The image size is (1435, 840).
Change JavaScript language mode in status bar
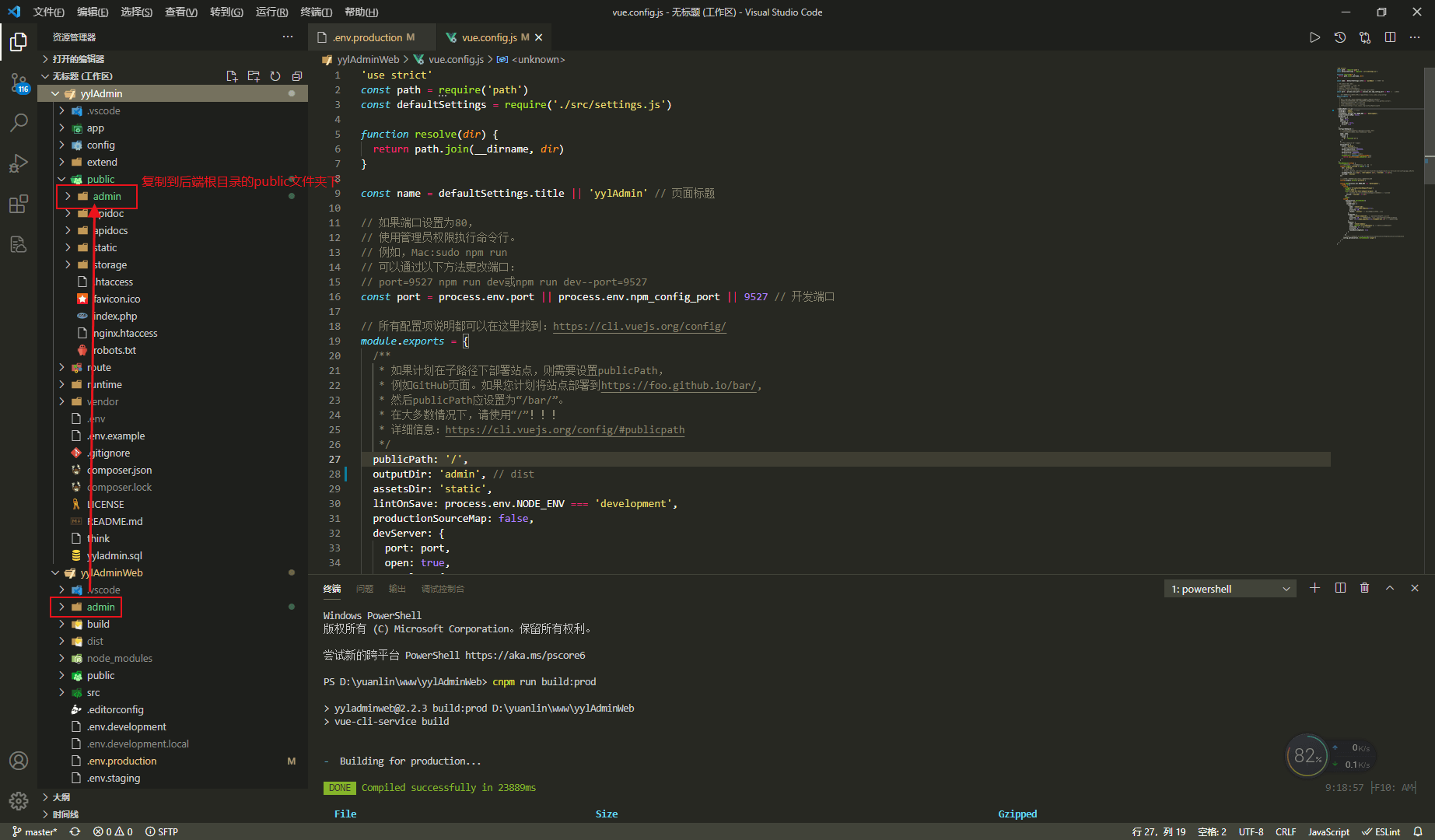(1328, 831)
